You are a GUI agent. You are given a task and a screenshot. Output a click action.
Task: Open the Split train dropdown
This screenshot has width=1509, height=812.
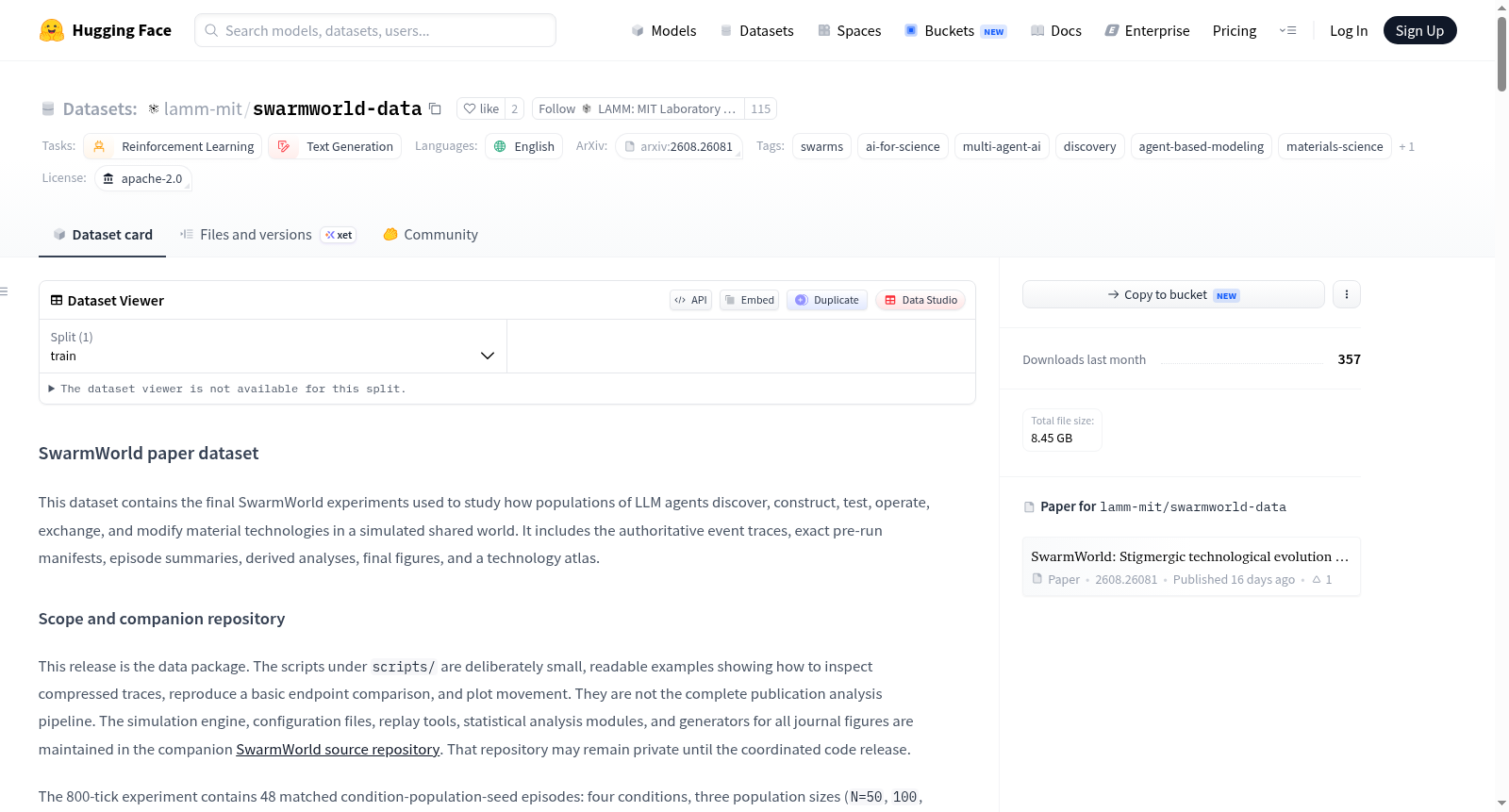273,346
